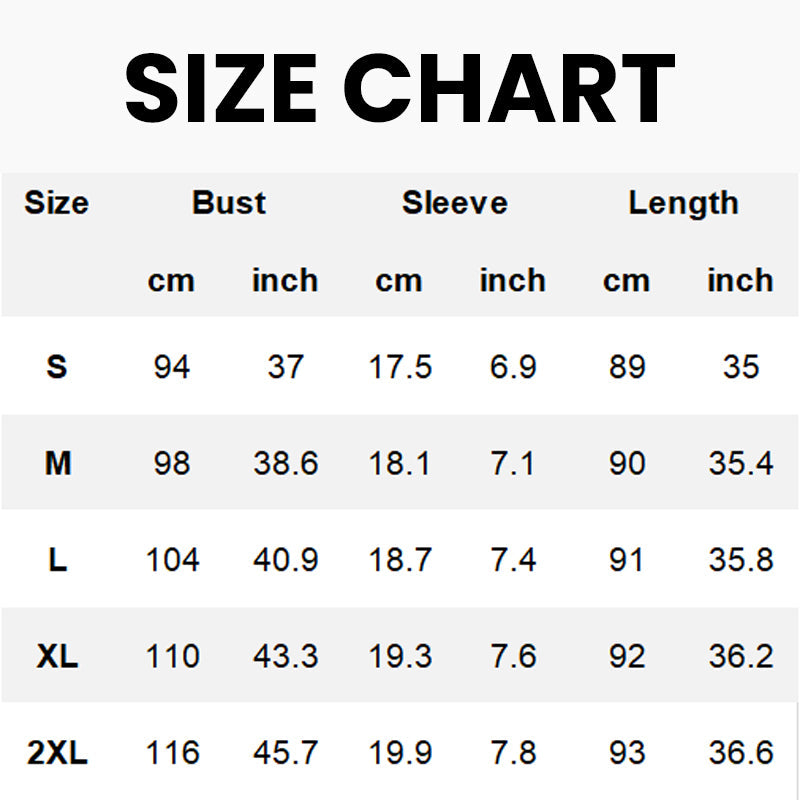800x800 pixels.
Task: Click the cm subheader under Sleeve
Action: coord(399,281)
